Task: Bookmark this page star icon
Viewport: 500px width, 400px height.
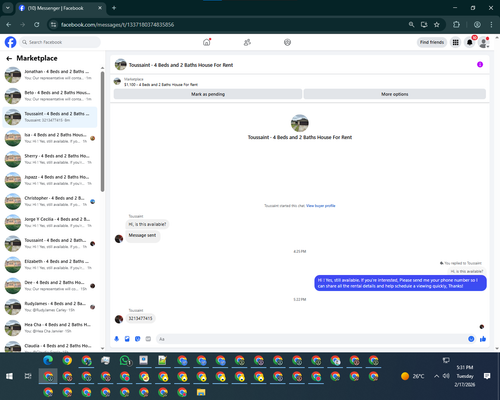Action: pos(437,25)
